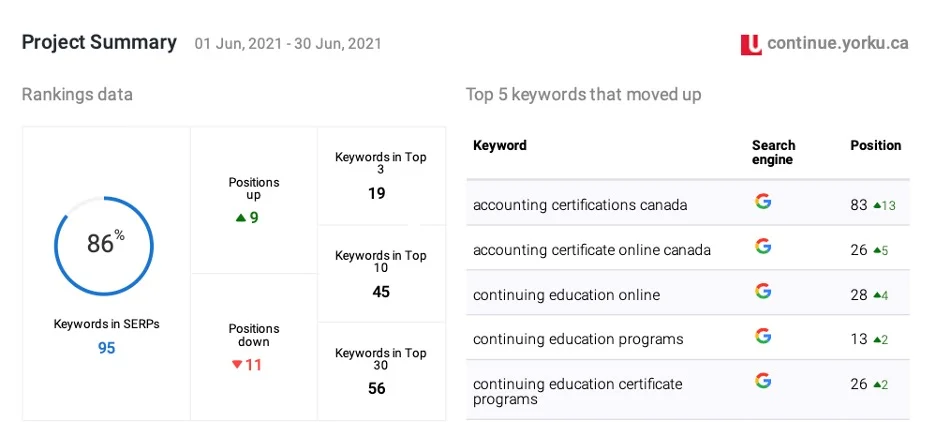
Task: Select the Keywords in Top 30 tile
Action: point(380,371)
